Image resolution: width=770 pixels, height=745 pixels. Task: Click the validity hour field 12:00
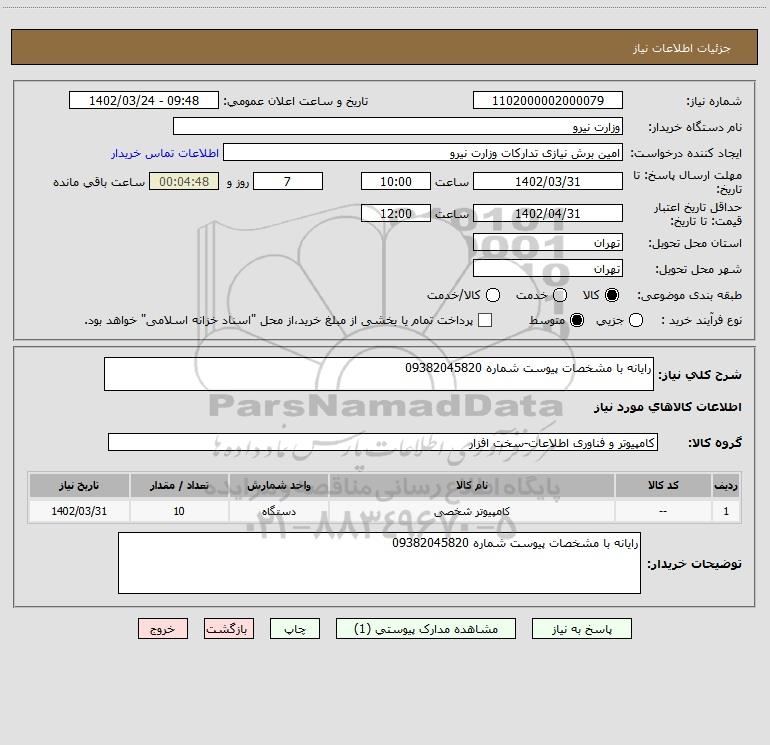click(x=396, y=213)
